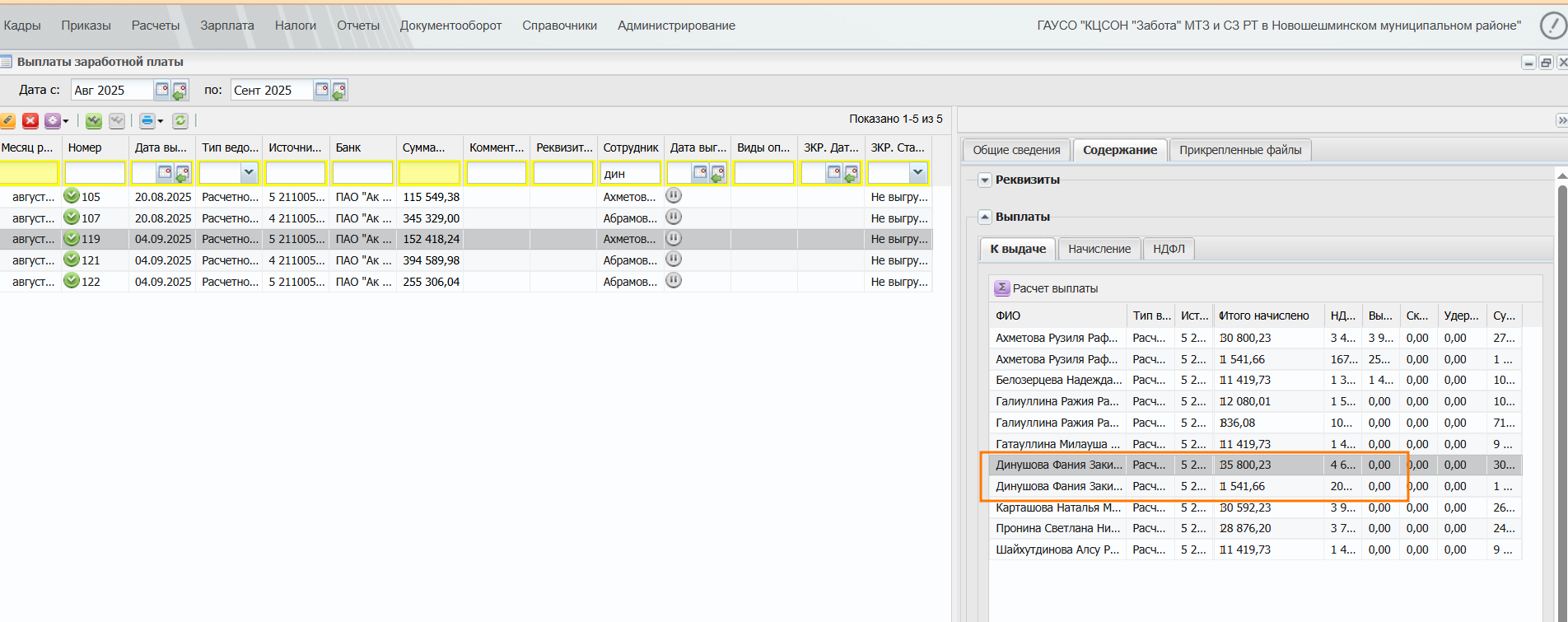Click green status check in row 107
This screenshot has width=1568, height=622.
[72, 217]
